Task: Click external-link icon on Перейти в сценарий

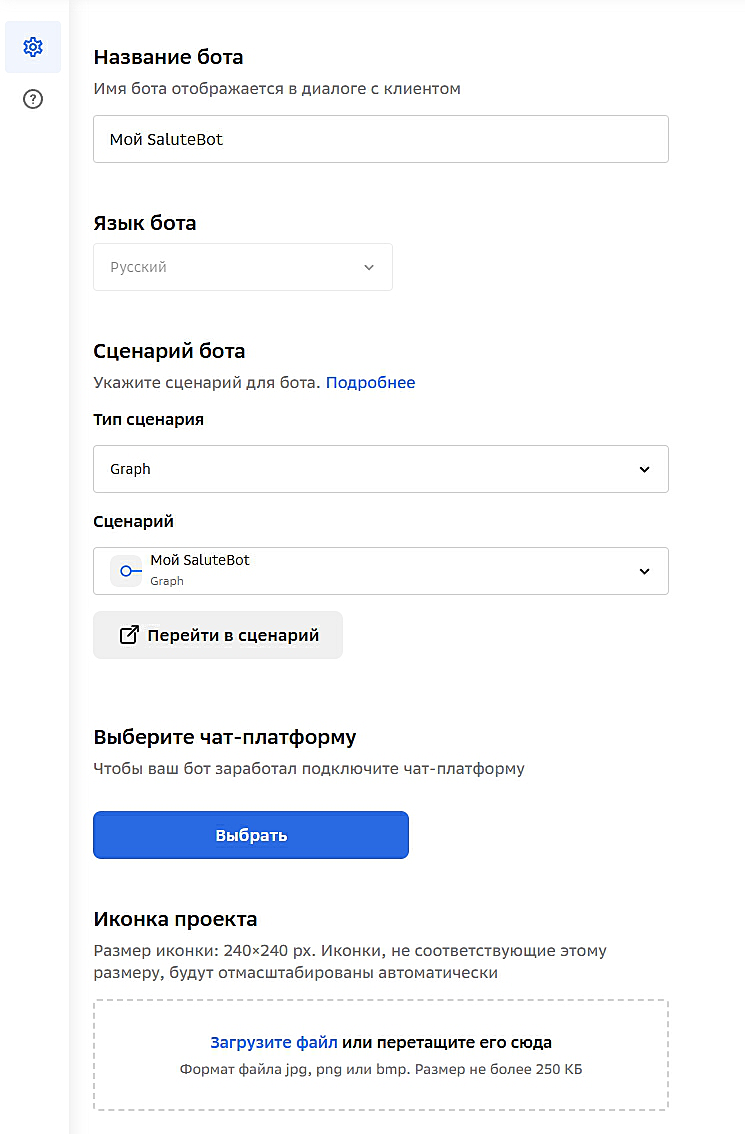Action: (129, 635)
